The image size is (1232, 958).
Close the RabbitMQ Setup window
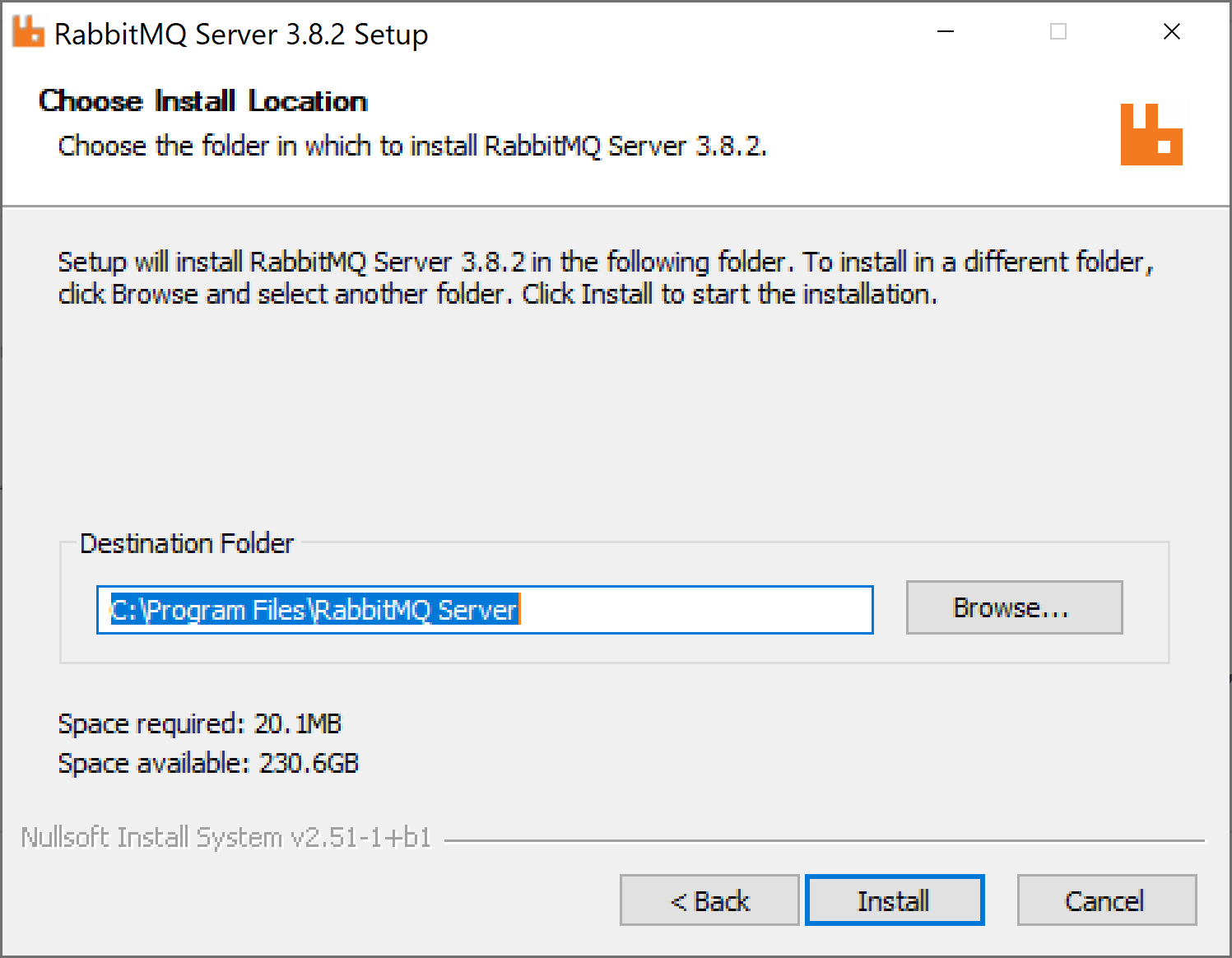point(1172,31)
